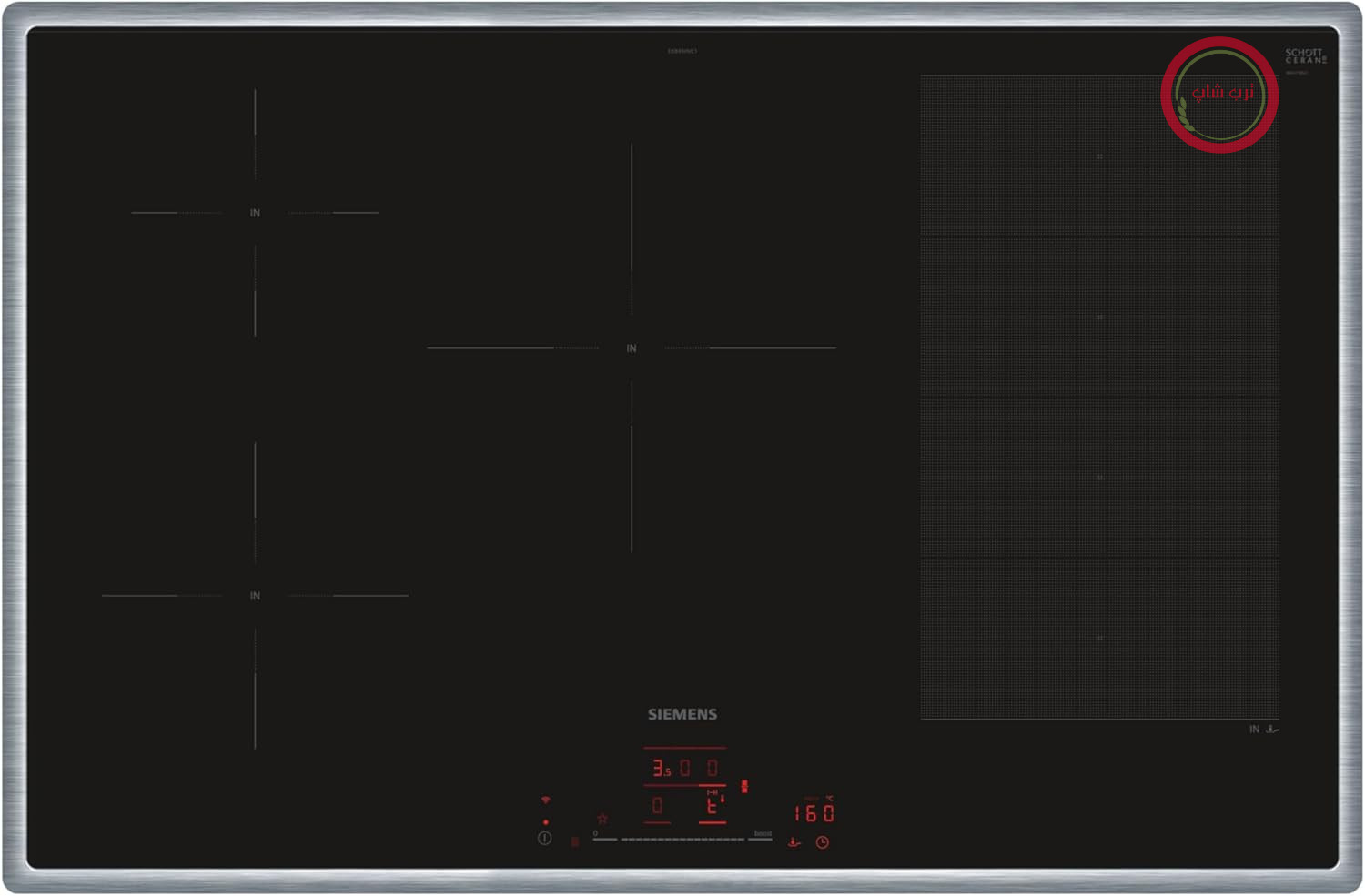
Task: Click the top-left cooking zone IN marker
Action: 255,213
